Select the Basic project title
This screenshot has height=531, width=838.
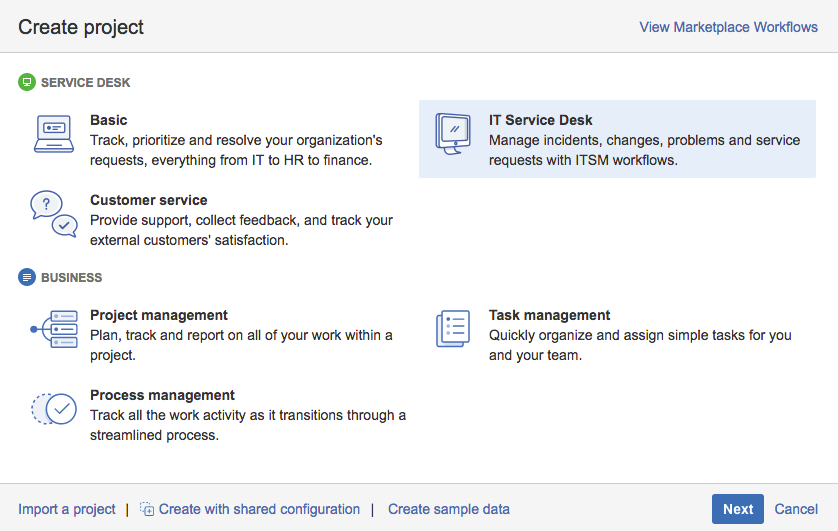[109, 120]
